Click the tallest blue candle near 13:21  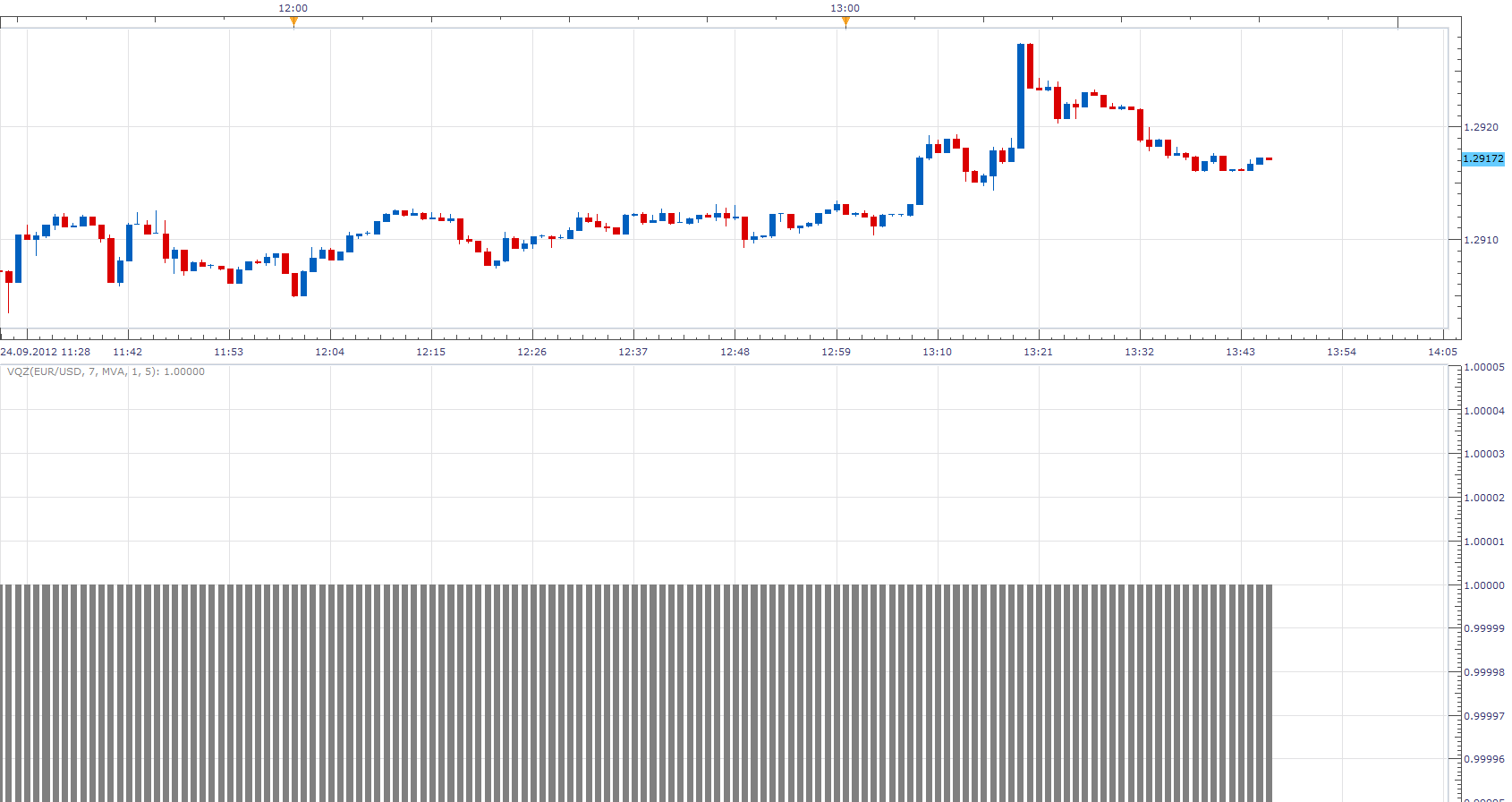pyautogui.click(x=1021, y=96)
